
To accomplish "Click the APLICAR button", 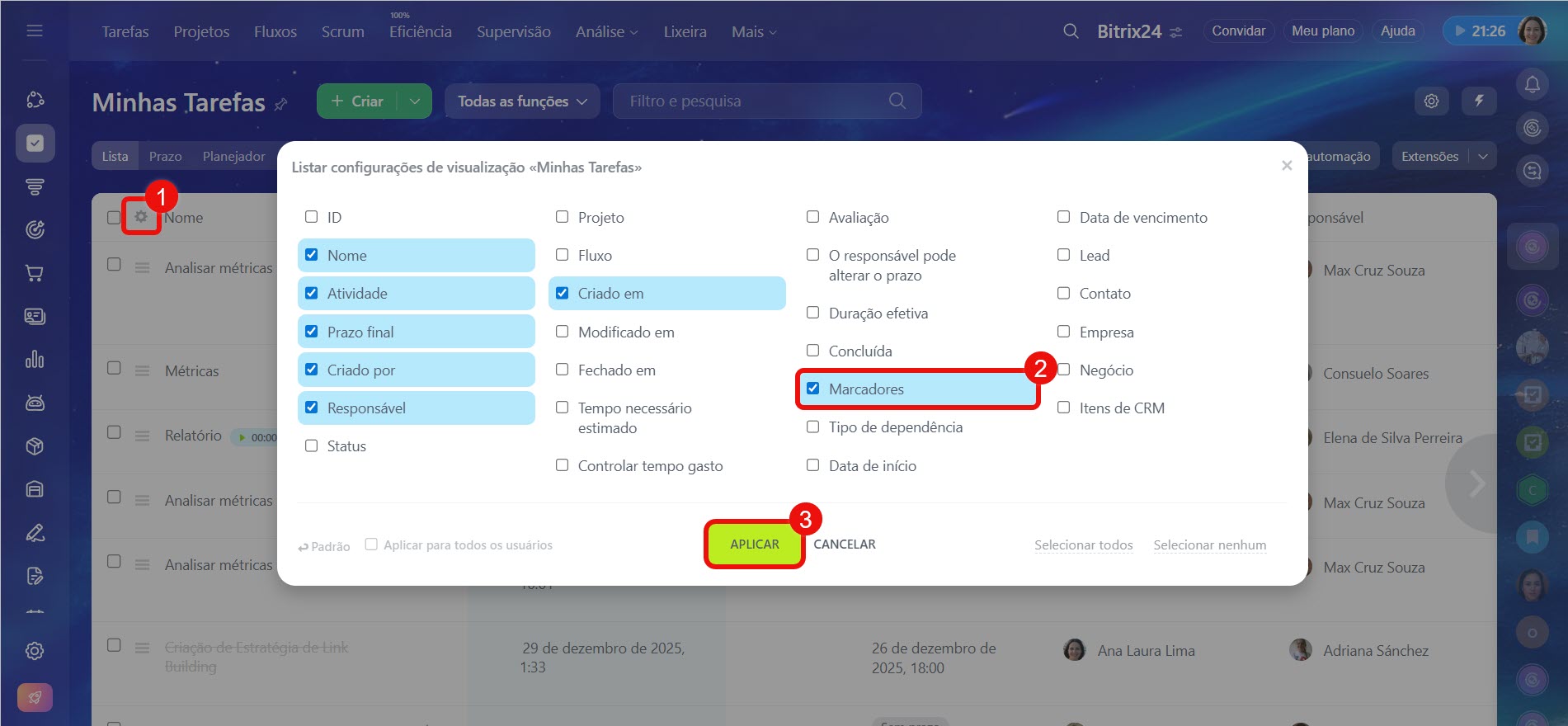I will point(754,544).
